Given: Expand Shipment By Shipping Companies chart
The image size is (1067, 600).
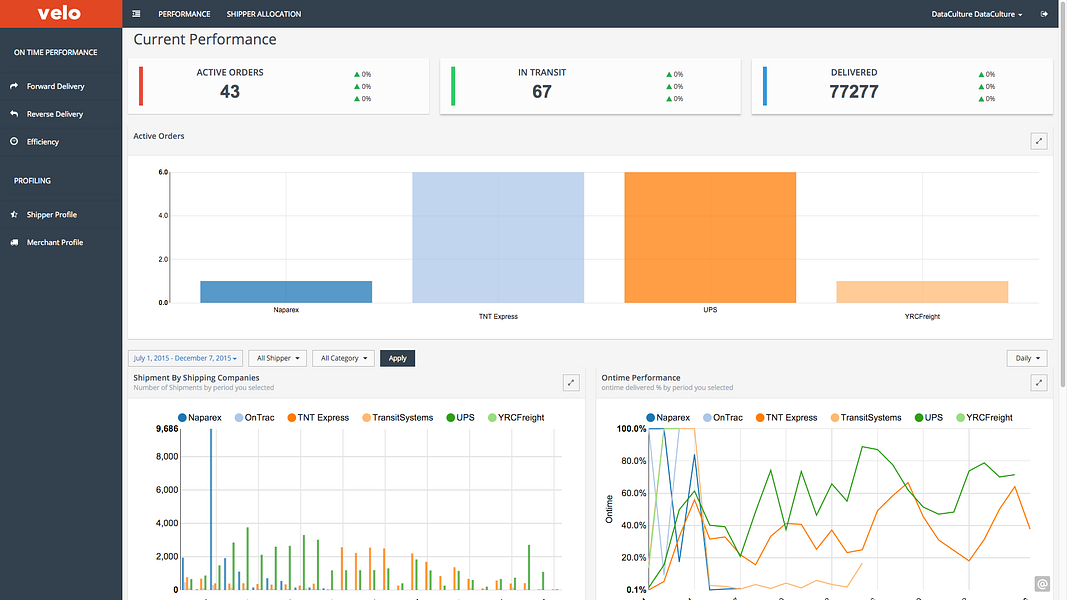Looking at the screenshot, I should (x=571, y=383).
